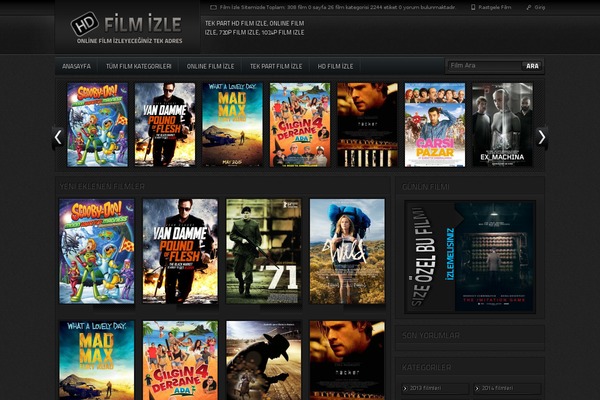The height and width of the screenshot is (400, 600).
Task: Click the key icon beside Giriş
Action: coord(528,7)
